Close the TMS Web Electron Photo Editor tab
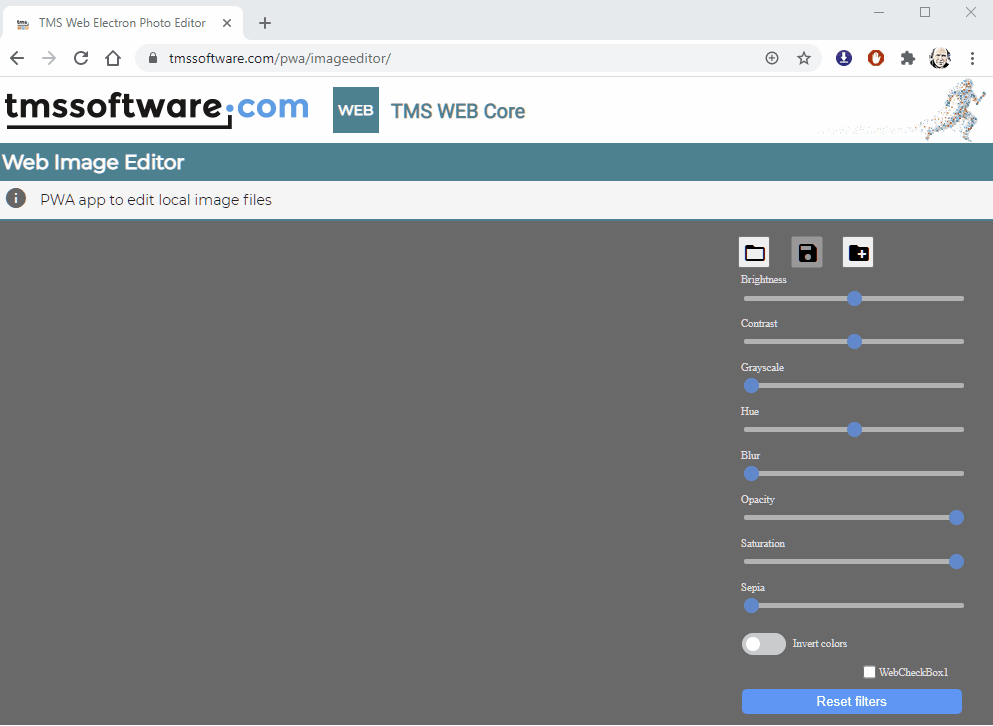This screenshot has height=726, width=993. coord(227,23)
